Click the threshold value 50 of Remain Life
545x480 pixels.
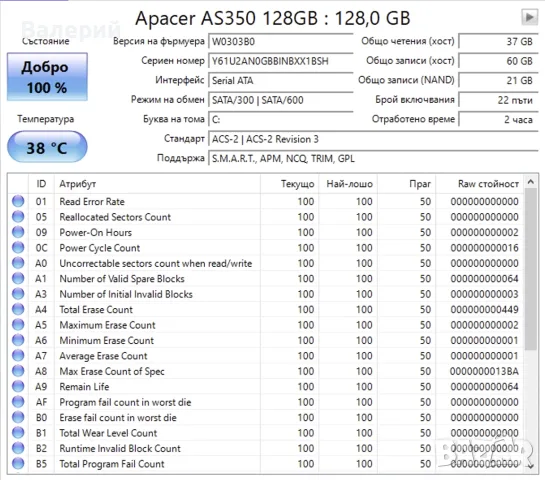click(425, 387)
